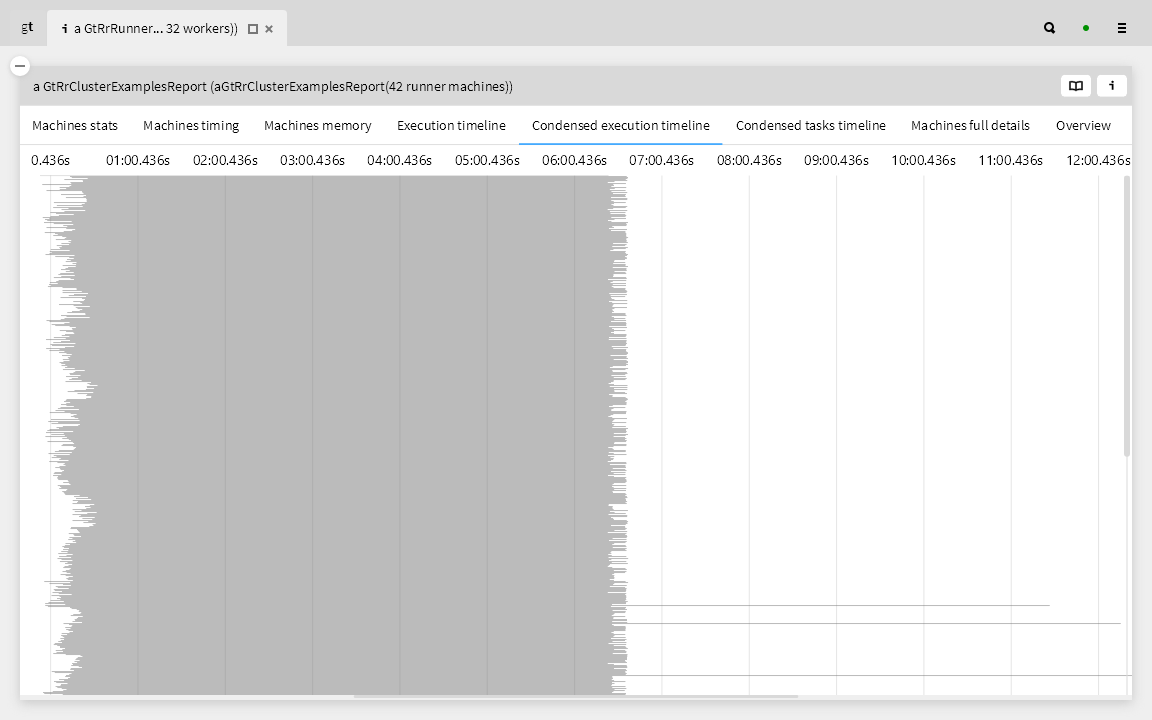Screen dimensions: 1152x720
Task: Open the Machines memory tab
Action: [x=317, y=126]
